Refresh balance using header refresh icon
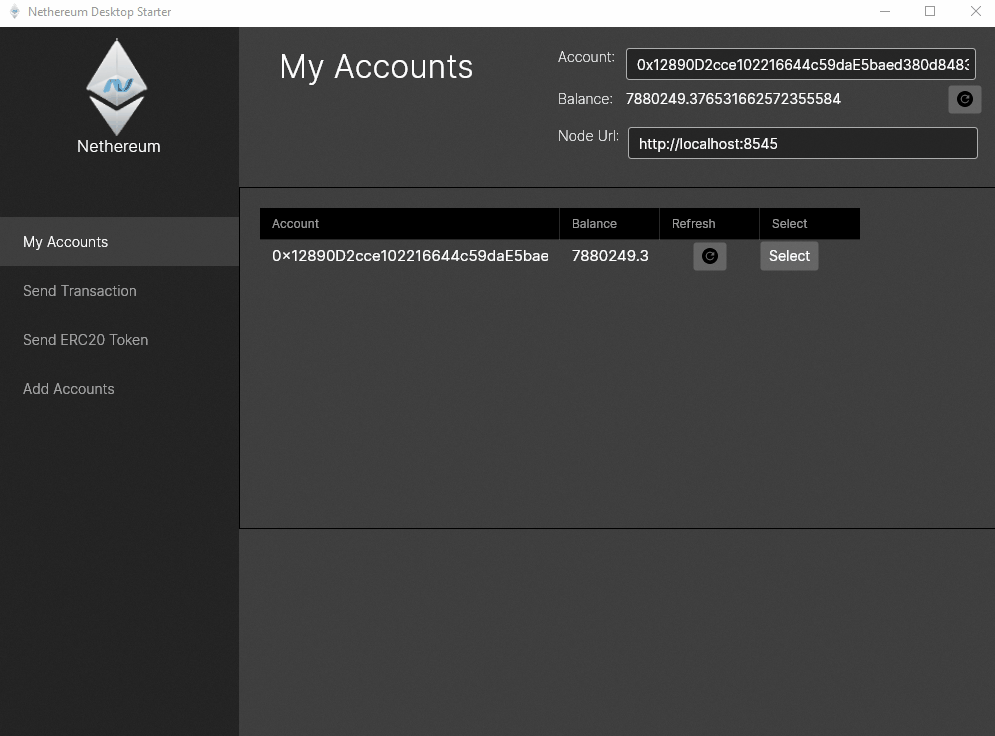 tap(965, 99)
